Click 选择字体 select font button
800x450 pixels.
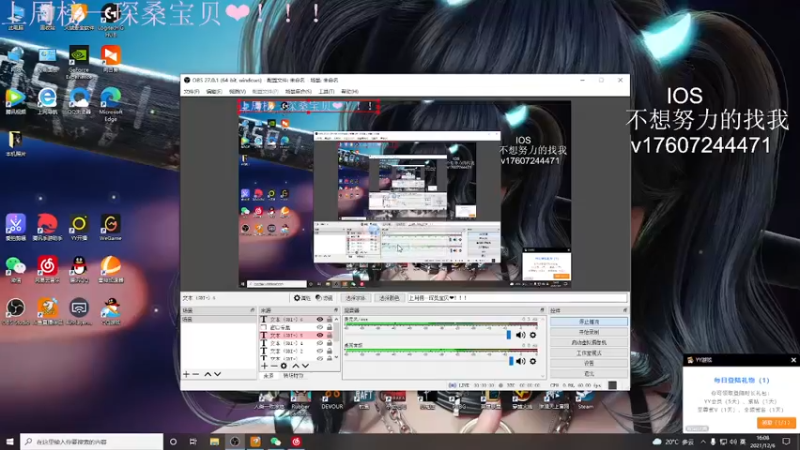point(355,298)
